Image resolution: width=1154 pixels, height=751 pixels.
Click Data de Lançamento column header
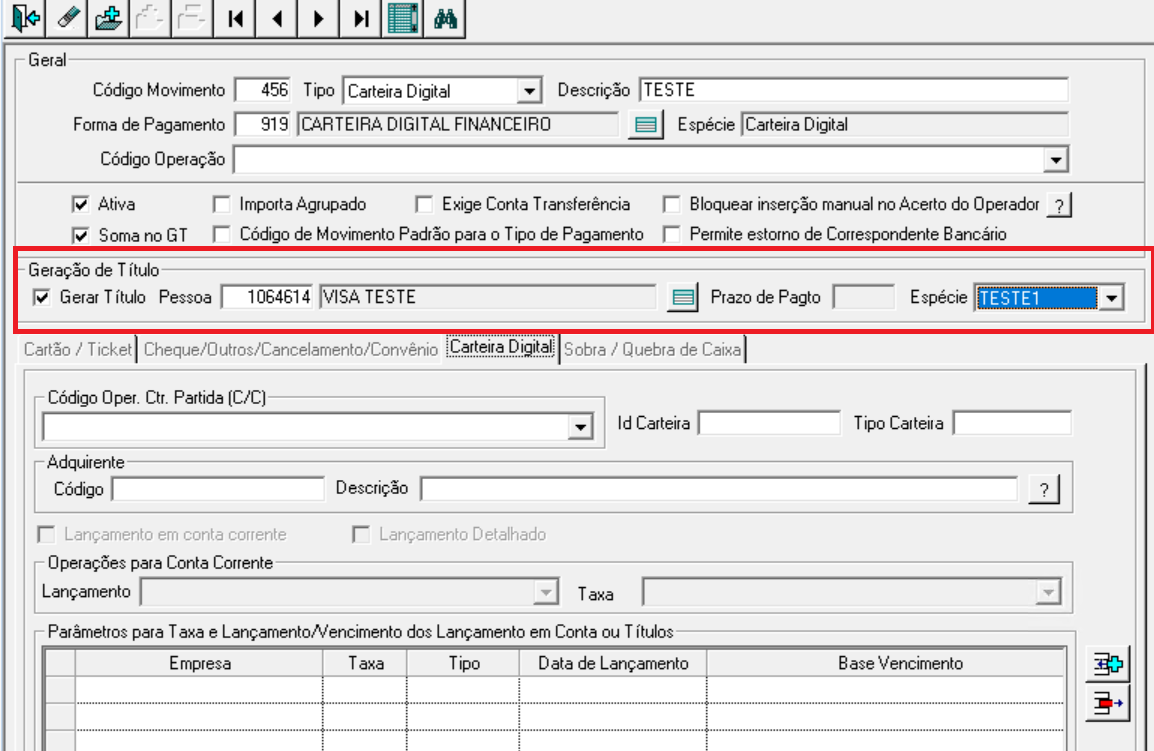pos(613,663)
